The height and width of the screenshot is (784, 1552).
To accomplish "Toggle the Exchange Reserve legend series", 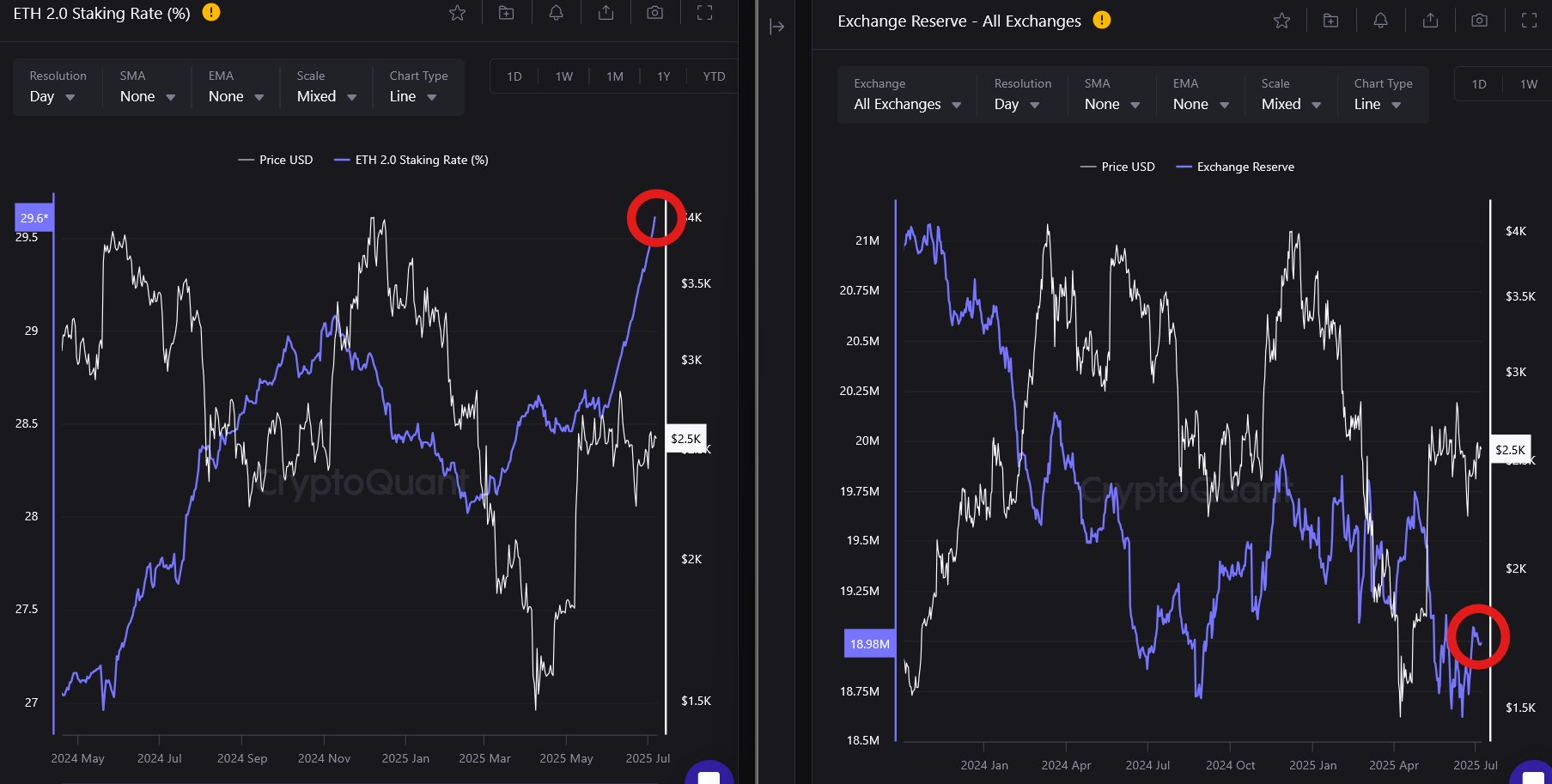I will coord(1235,167).
